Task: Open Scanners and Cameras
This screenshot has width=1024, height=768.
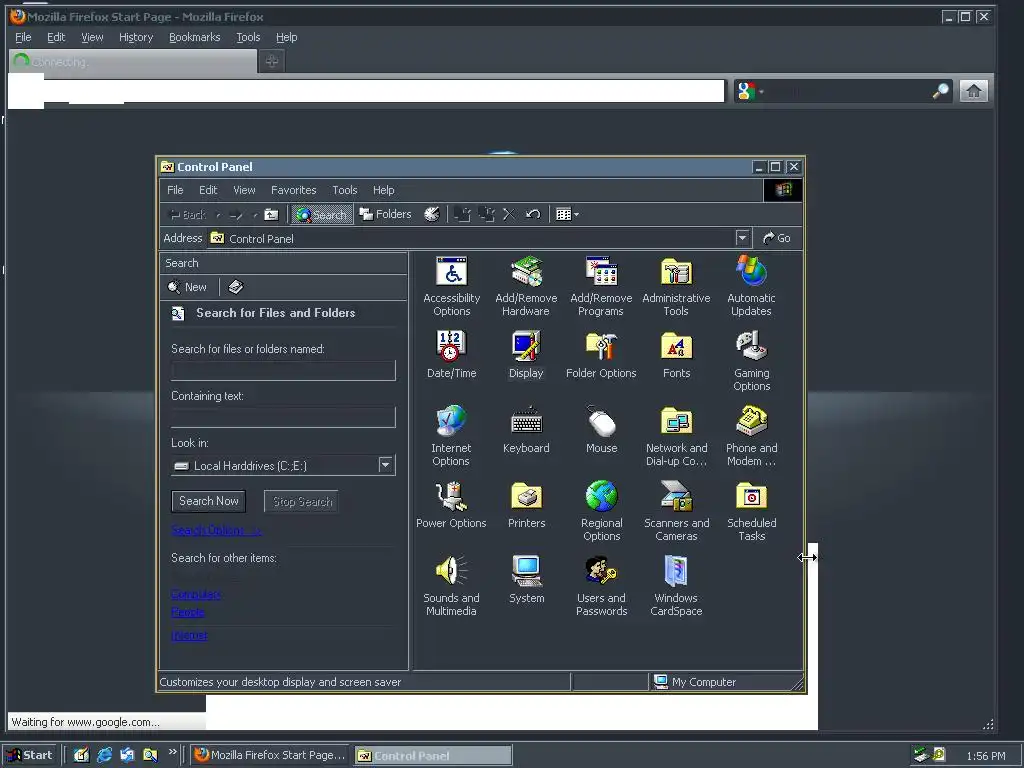Action: (676, 511)
